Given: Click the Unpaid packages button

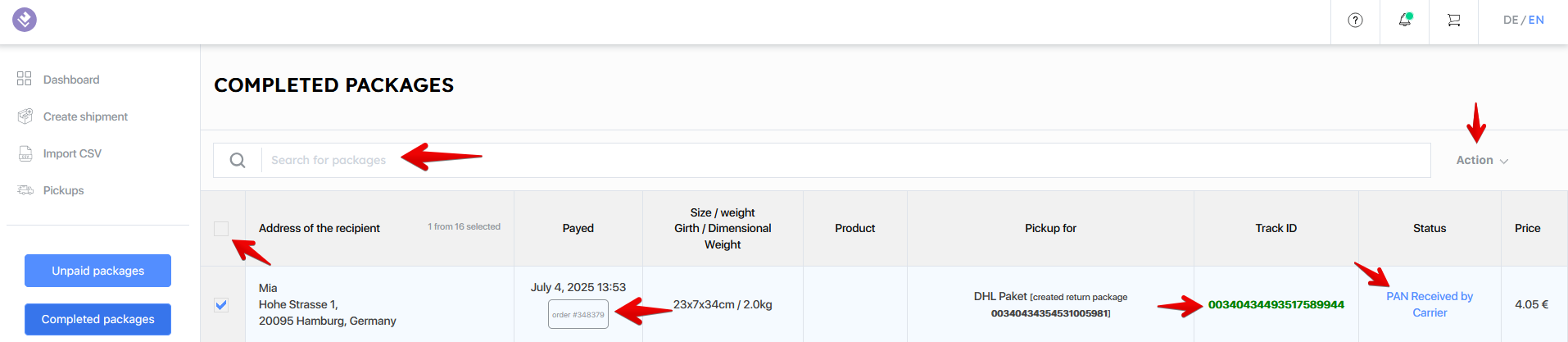Looking at the screenshot, I should click(x=97, y=271).
